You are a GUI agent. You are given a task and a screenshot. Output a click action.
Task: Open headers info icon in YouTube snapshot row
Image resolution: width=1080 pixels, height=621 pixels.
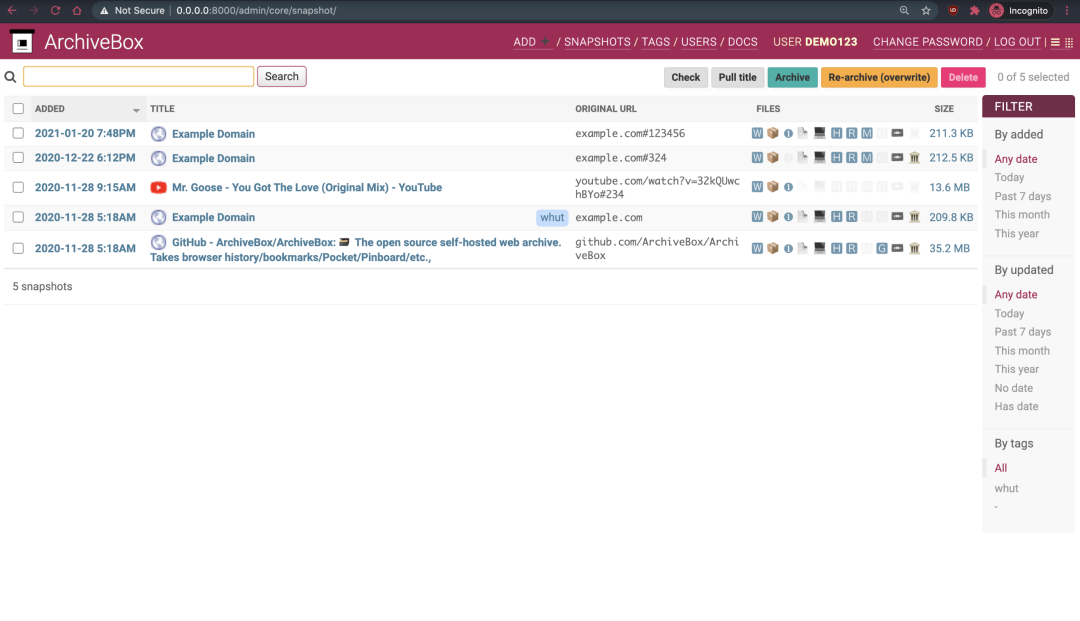click(788, 187)
